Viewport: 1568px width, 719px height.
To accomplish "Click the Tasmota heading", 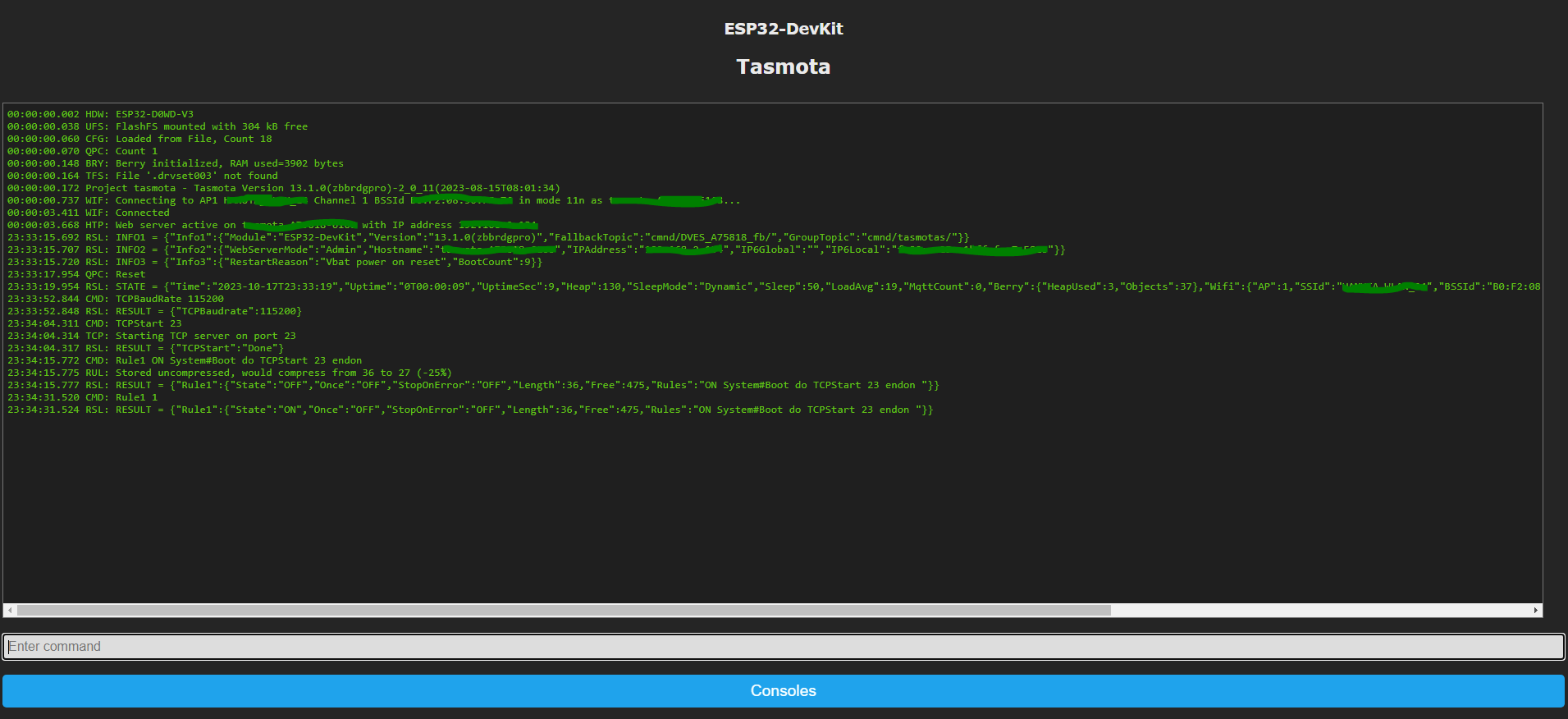I will (784, 66).
